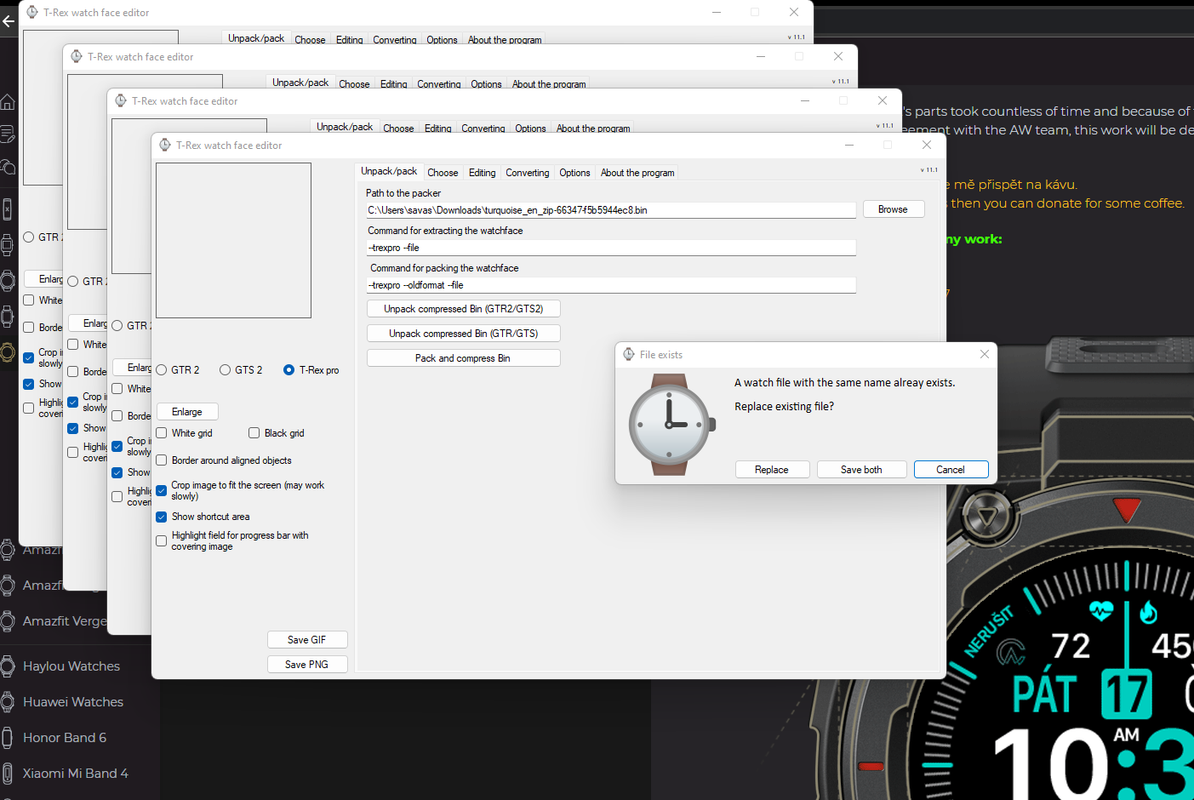
Task: Switch to the Choose tab in front window
Action: pyautogui.click(x=442, y=173)
